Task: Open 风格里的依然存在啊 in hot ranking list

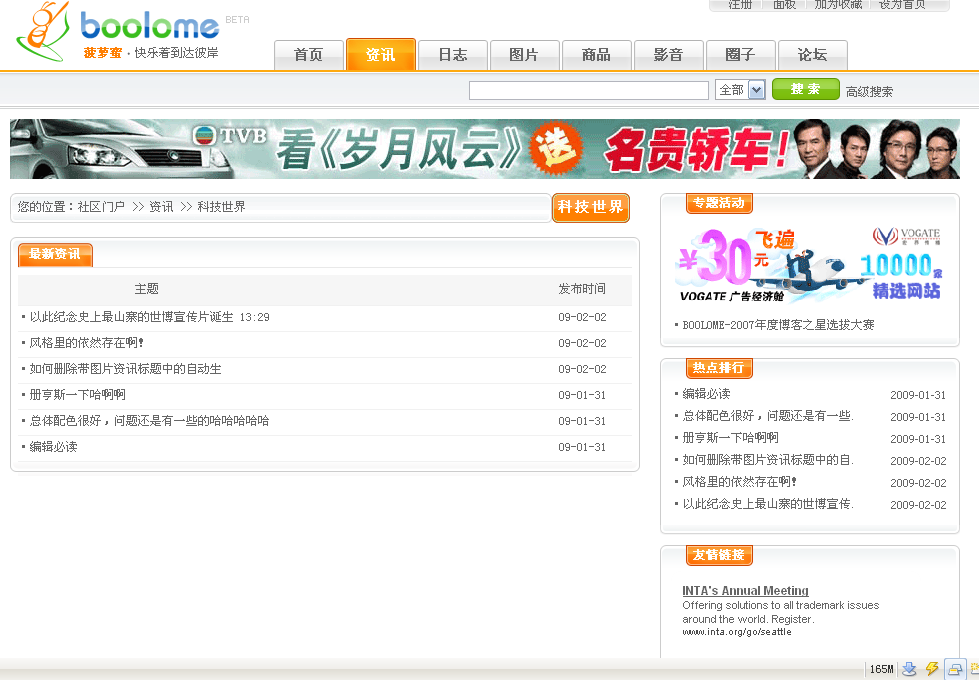Action: point(740,482)
